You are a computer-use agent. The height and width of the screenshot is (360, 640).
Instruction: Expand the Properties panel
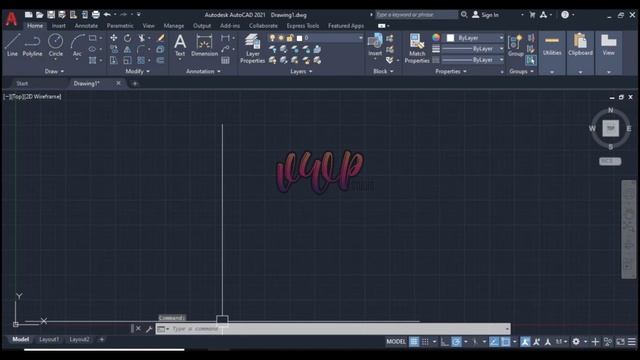coord(451,71)
